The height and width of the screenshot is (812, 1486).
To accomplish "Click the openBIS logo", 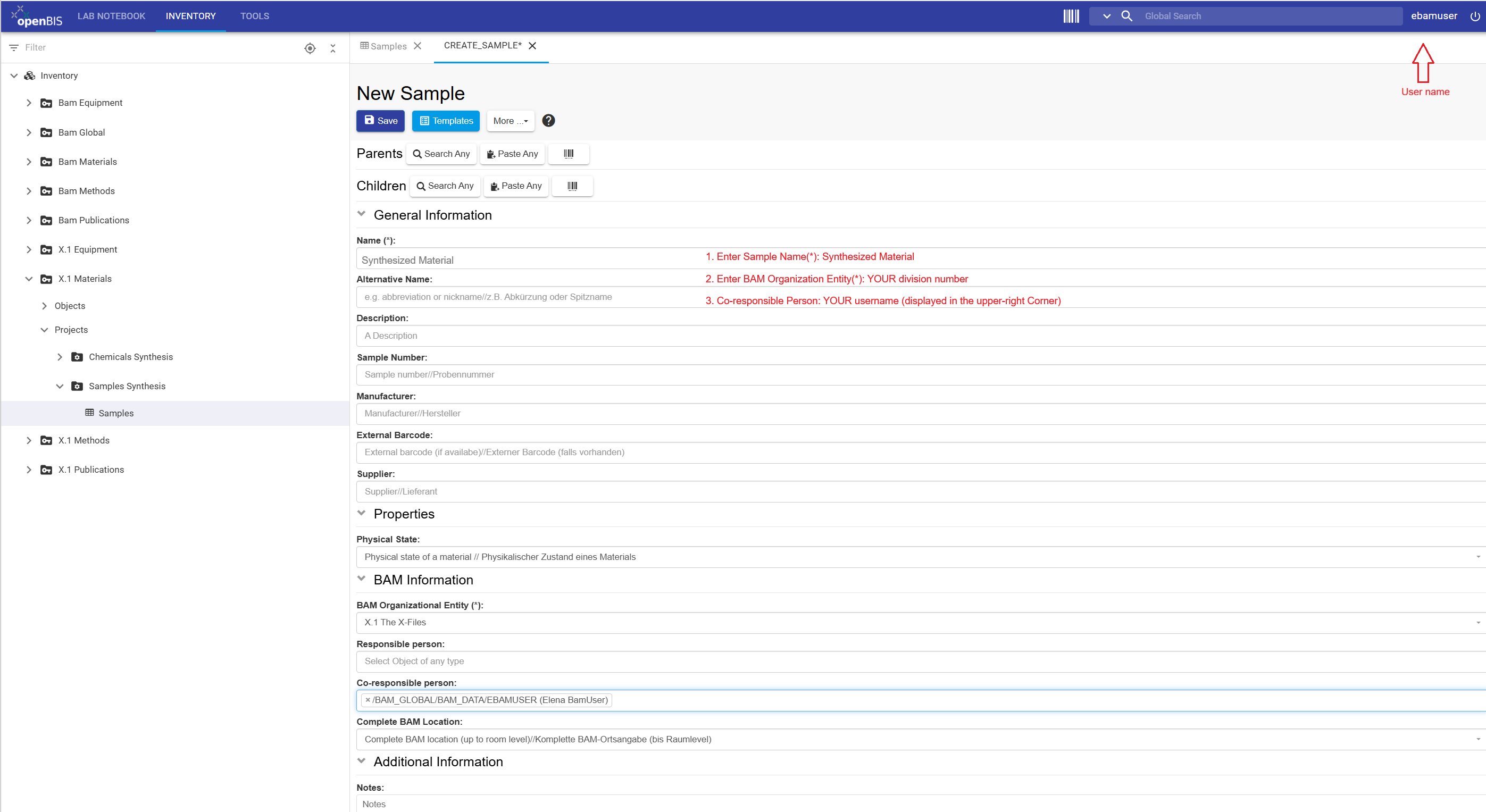I will pyautogui.click(x=37, y=16).
